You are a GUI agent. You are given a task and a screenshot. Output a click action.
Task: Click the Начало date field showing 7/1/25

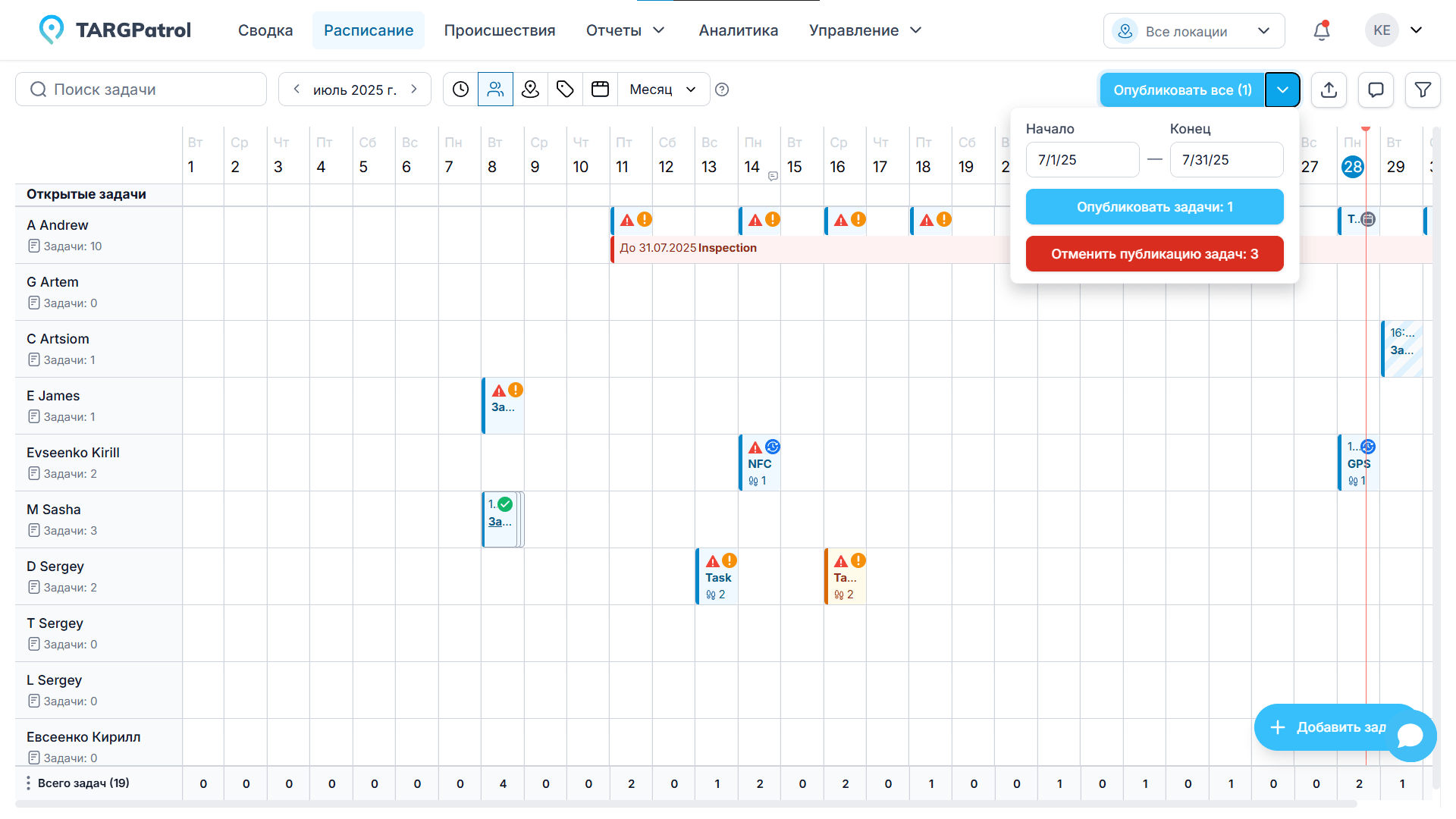tap(1082, 159)
